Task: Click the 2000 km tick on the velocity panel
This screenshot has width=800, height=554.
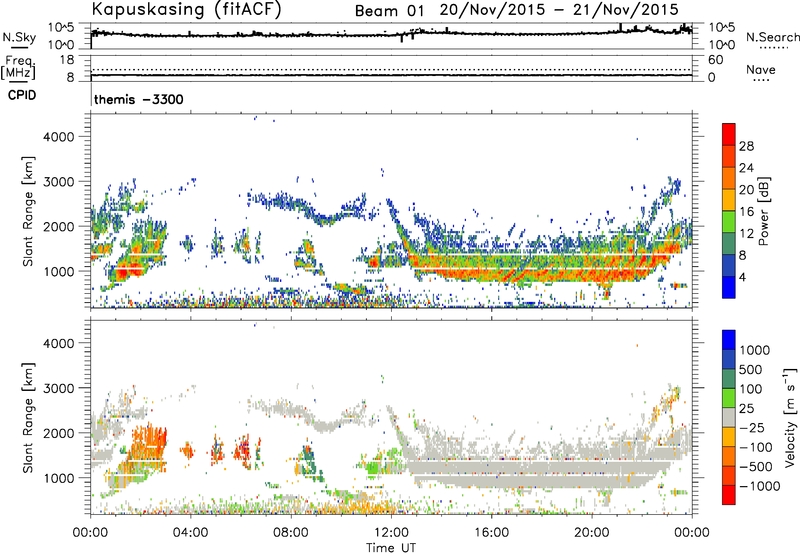Action: click(59, 433)
